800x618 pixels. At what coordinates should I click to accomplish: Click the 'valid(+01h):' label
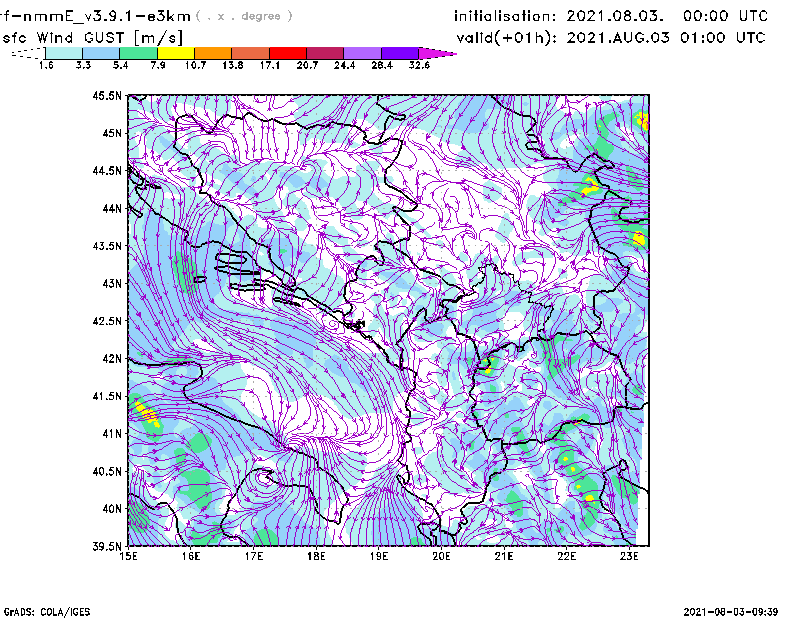(x=507, y=38)
